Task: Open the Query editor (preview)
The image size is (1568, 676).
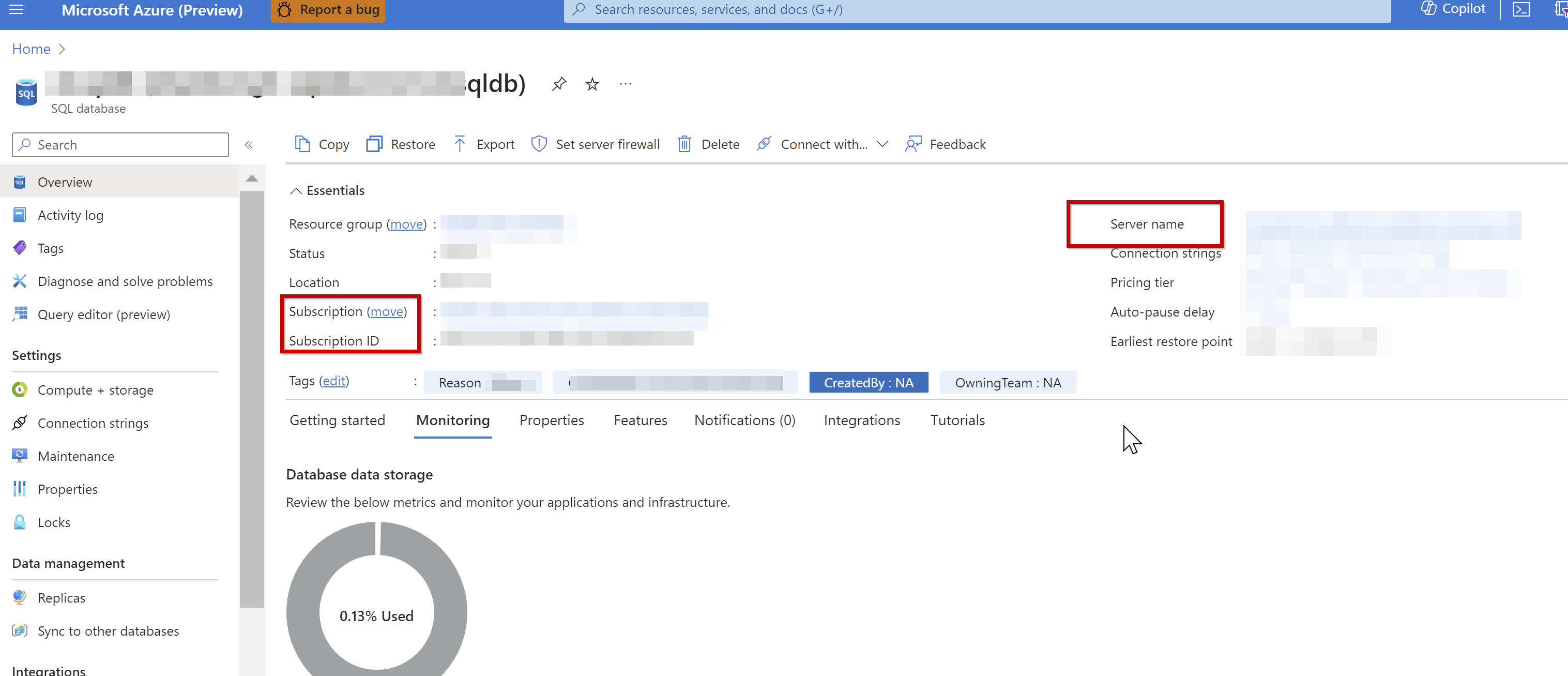Action: point(103,314)
